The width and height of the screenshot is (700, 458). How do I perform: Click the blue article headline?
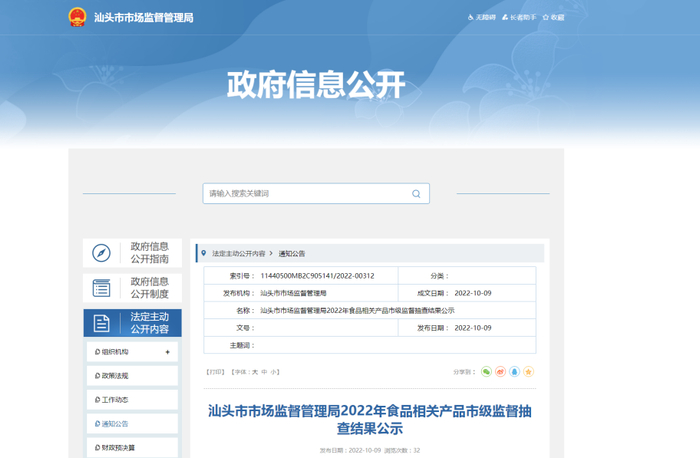(370, 420)
